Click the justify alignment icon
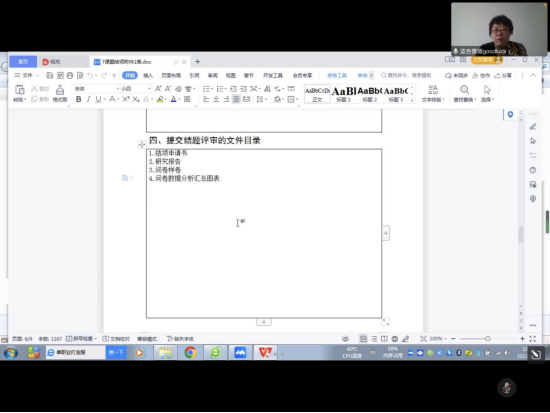The width and height of the screenshot is (550, 413). 236,99
